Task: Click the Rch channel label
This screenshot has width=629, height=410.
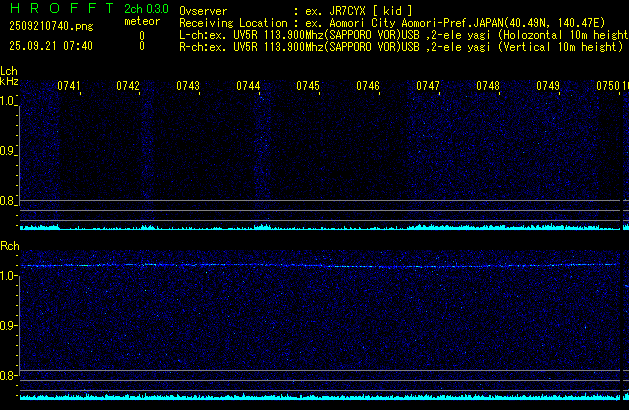Action: pos(9,245)
